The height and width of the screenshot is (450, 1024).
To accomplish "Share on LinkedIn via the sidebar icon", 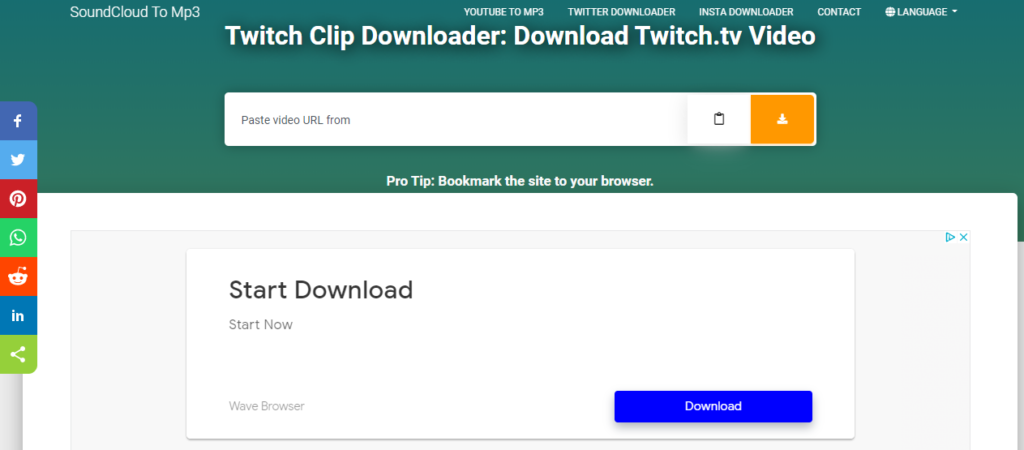I will 18,316.
